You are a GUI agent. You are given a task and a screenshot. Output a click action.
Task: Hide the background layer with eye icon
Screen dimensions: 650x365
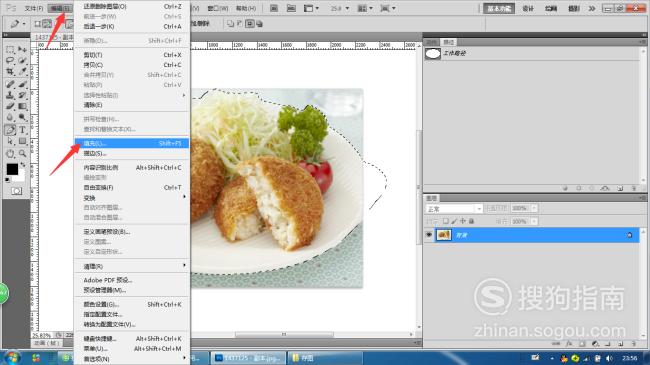429,235
